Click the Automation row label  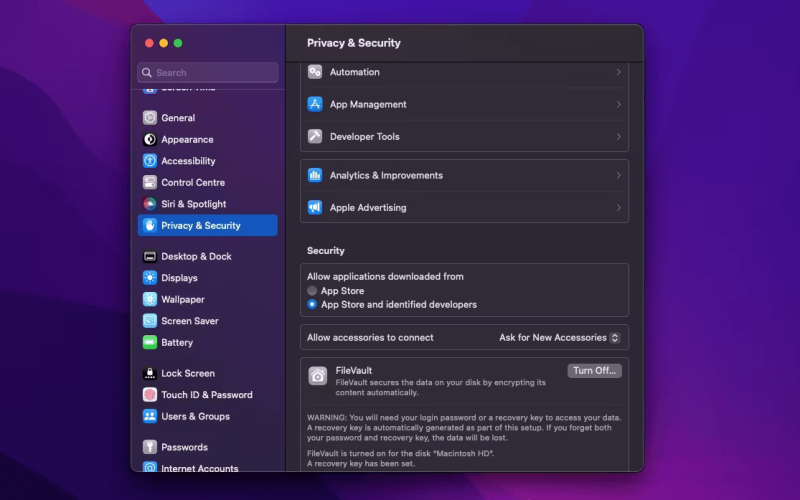(x=355, y=72)
